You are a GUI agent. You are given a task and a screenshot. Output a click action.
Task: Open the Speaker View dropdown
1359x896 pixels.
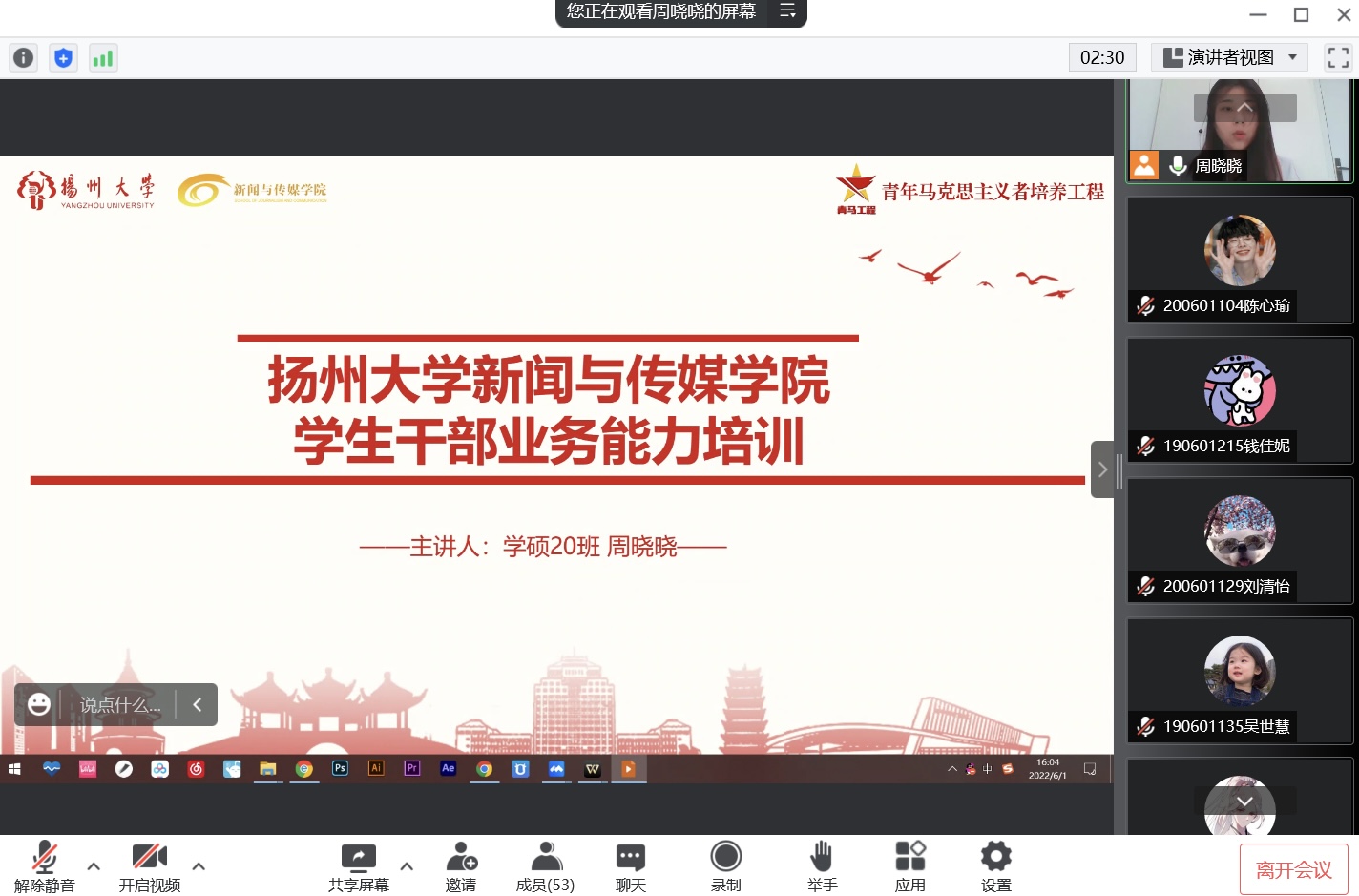1229,58
